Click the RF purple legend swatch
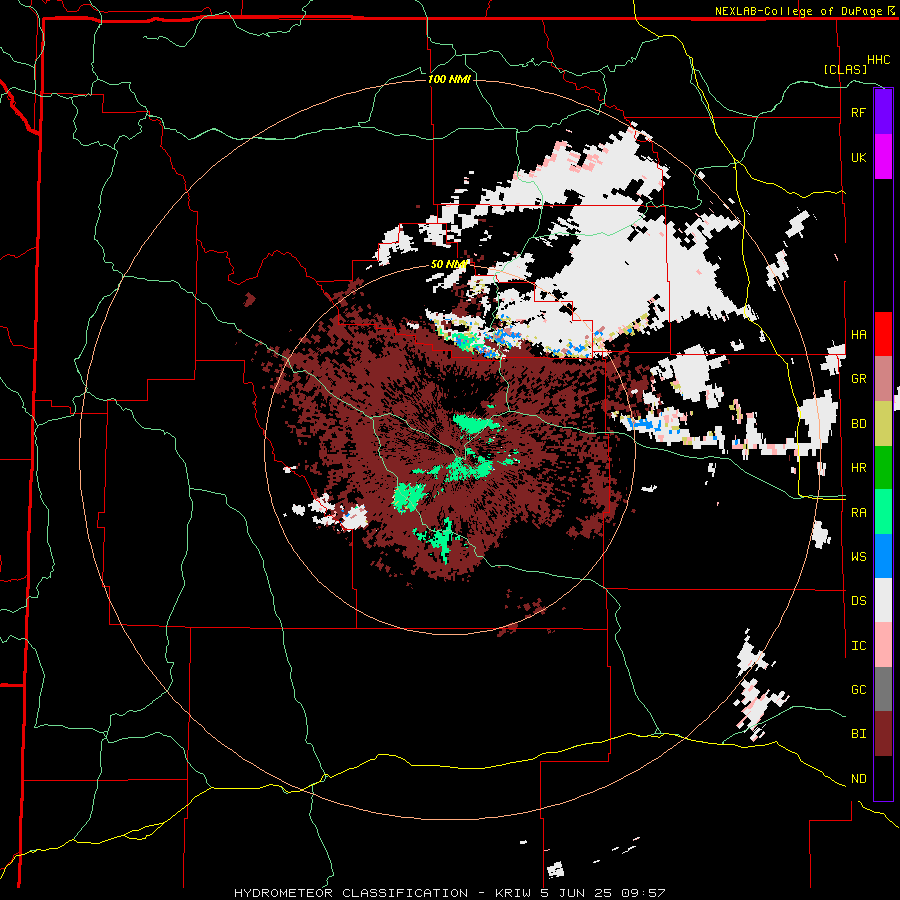900x900 pixels. (x=883, y=112)
